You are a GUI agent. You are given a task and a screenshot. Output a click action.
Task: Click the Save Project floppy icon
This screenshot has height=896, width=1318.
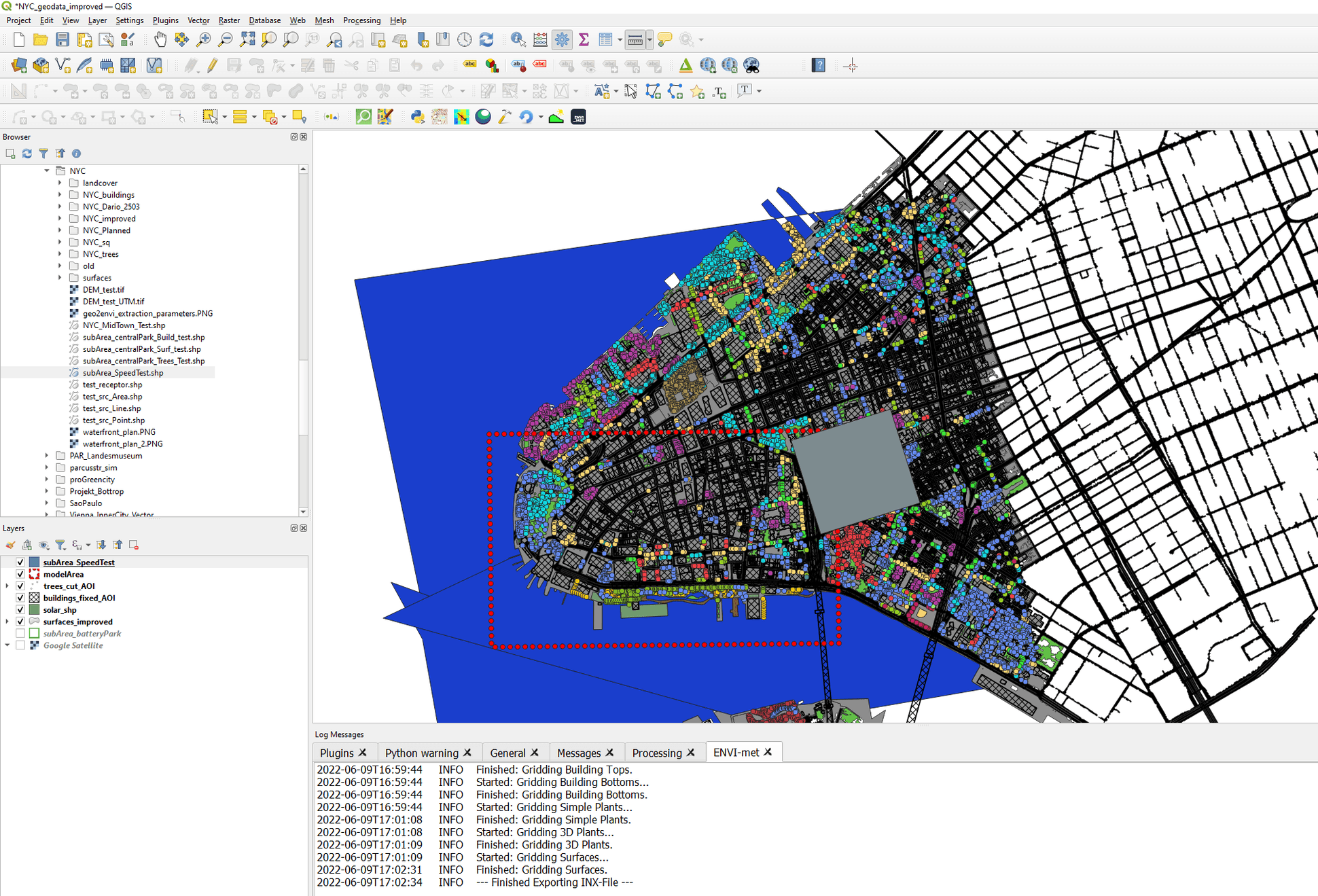(x=63, y=39)
